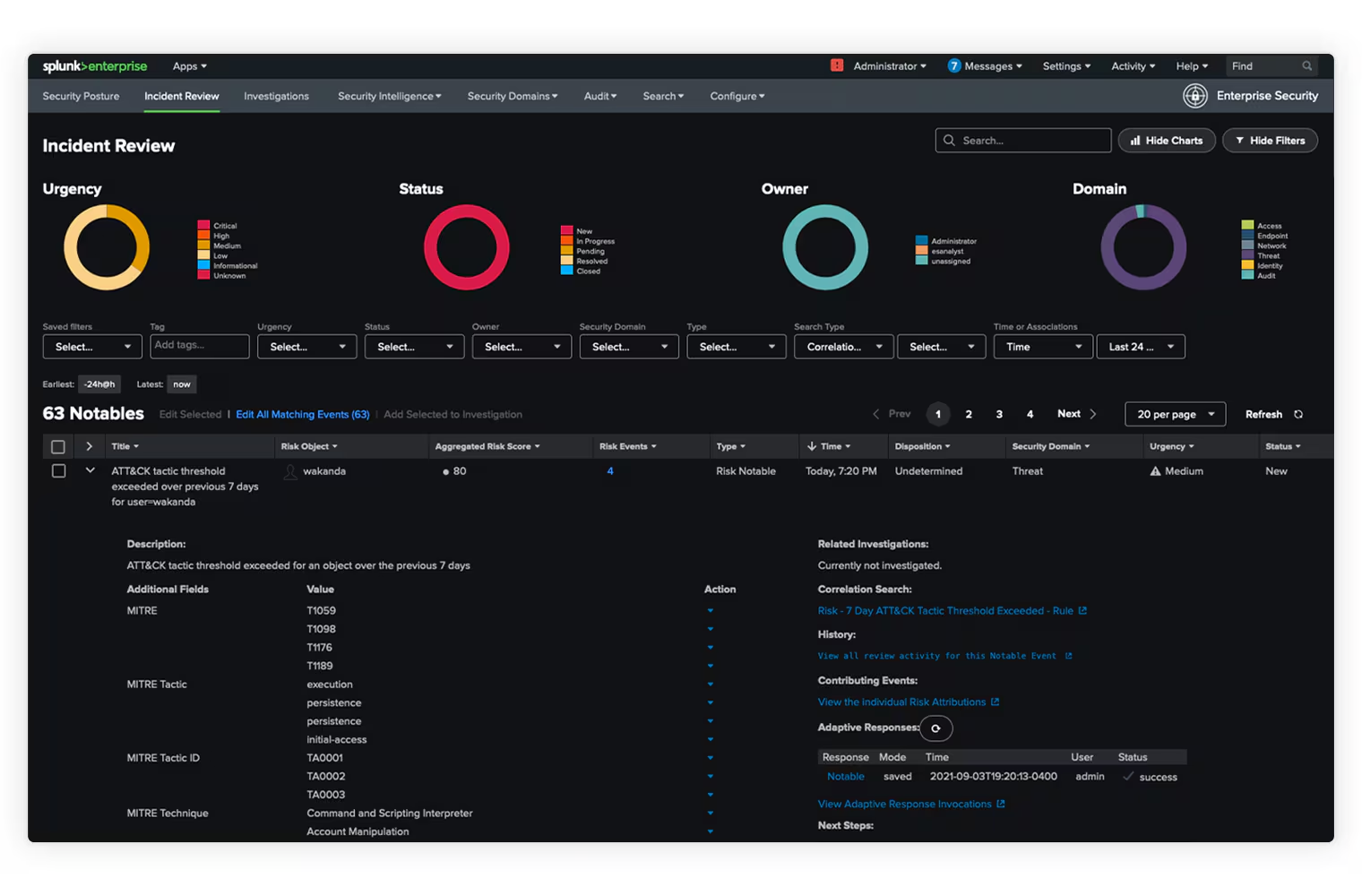Click the Refresh circular arrow icon
The width and height of the screenshot is (1362, 896).
[x=1298, y=415]
